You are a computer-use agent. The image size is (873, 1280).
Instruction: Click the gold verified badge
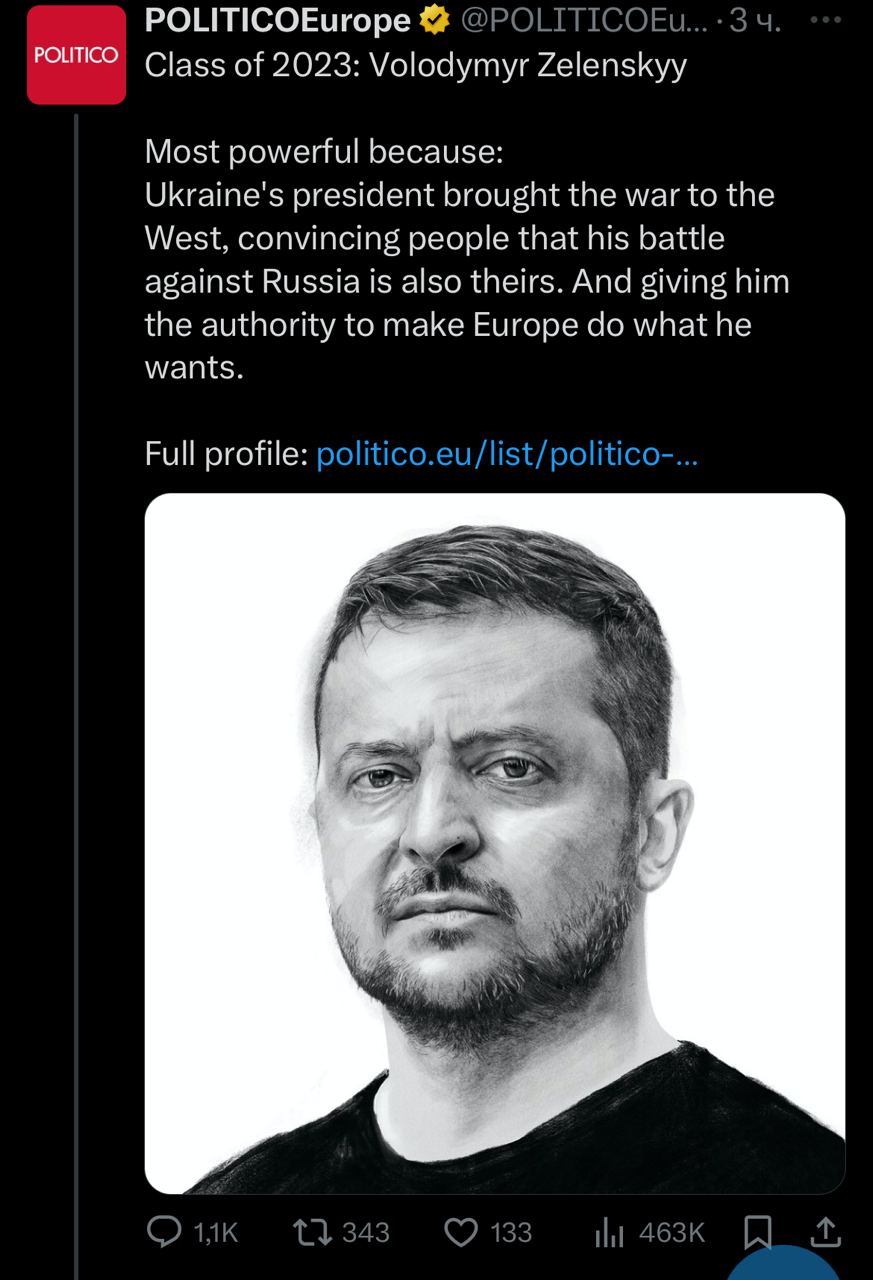433,21
